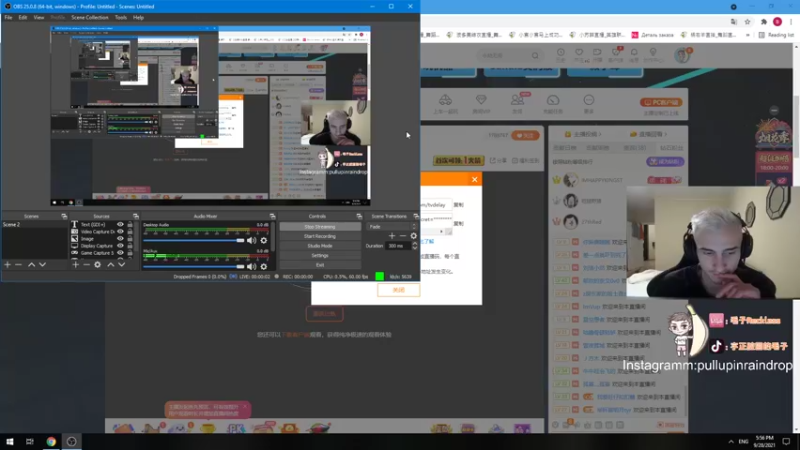Hide the Image source
The image size is (800, 450).
pyautogui.click(x=120, y=239)
